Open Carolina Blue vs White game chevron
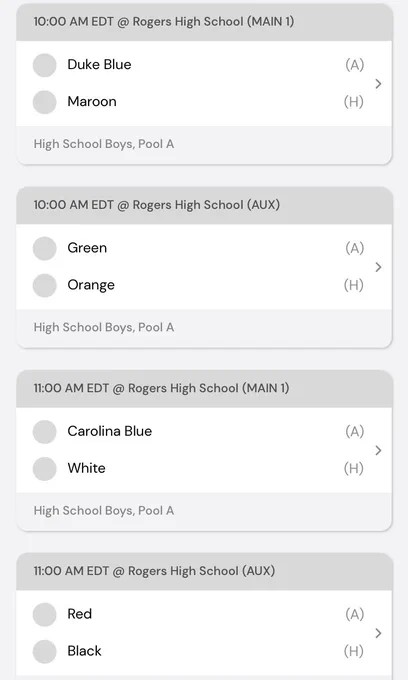This screenshot has width=408, height=680. pos(379,450)
